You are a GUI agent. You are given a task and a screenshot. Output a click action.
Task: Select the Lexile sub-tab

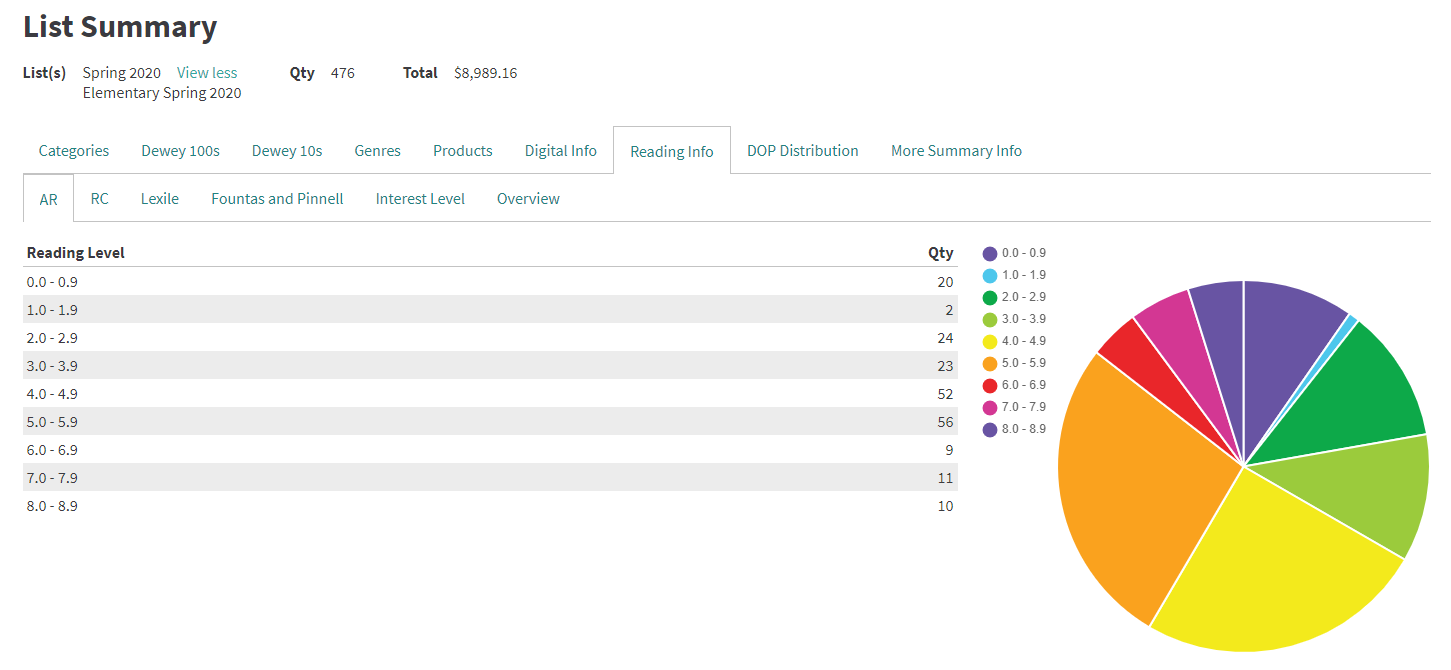click(160, 198)
